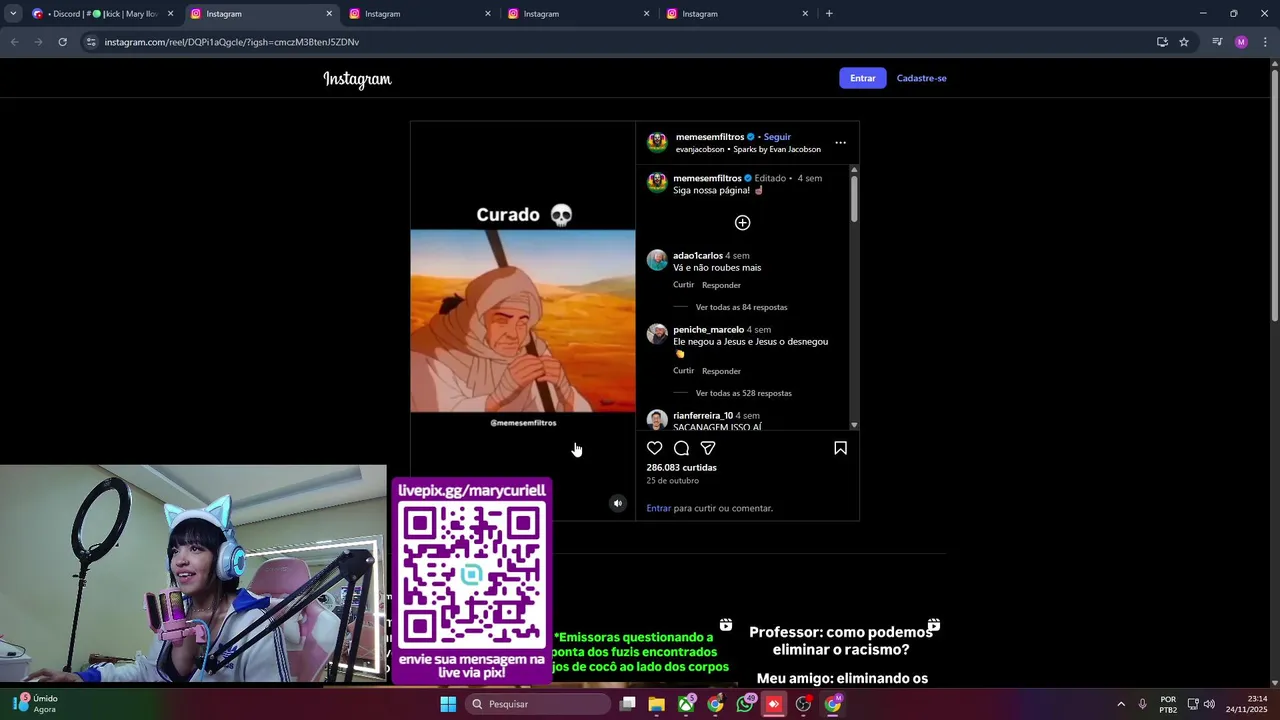Image resolution: width=1280 pixels, height=720 pixels.
Task: Click the Entrar button in header
Action: (863, 78)
